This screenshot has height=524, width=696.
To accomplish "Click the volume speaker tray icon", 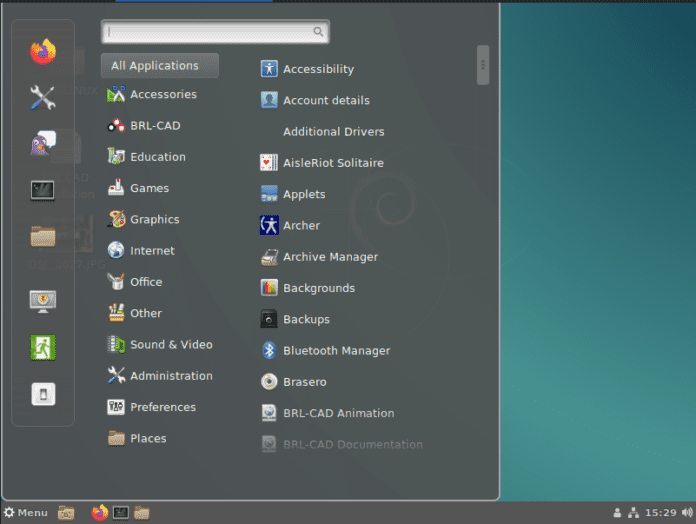I will coord(687,513).
